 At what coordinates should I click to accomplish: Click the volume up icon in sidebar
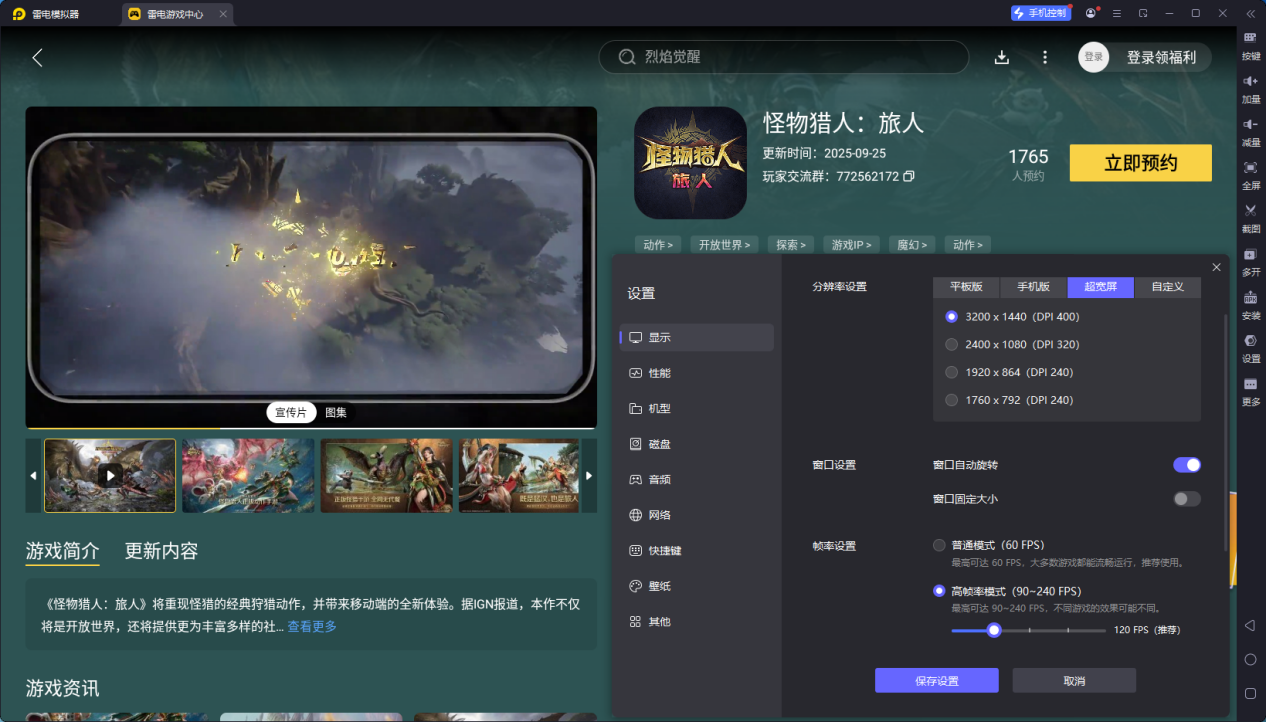[x=1250, y=81]
